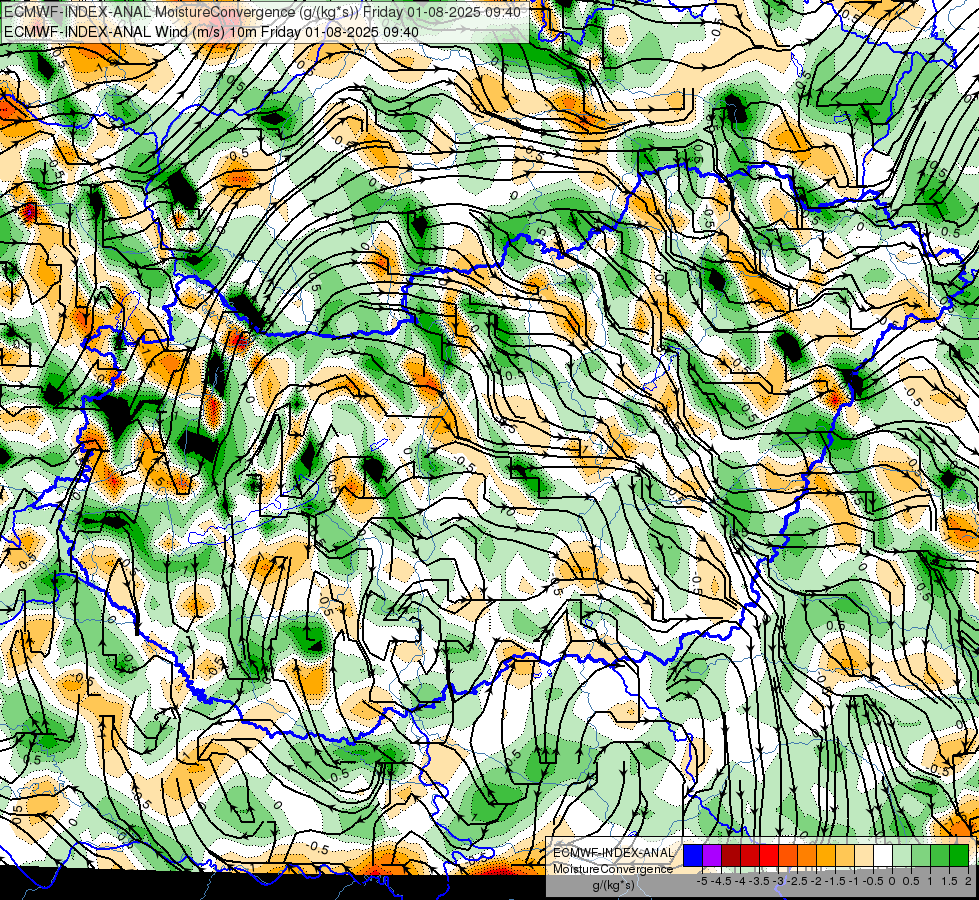The width and height of the screenshot is (979, 900).
Task: Click the legend tick label "2" at the scale end
Action: (x=968, y=881)
